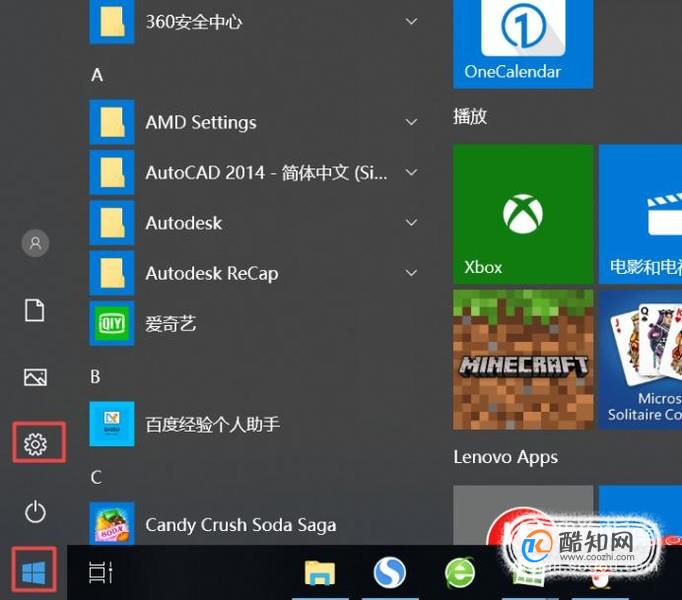The width and height of the screenshot is (682, 600).
Task: Open the Xbox tile
Action: [523, 214]
